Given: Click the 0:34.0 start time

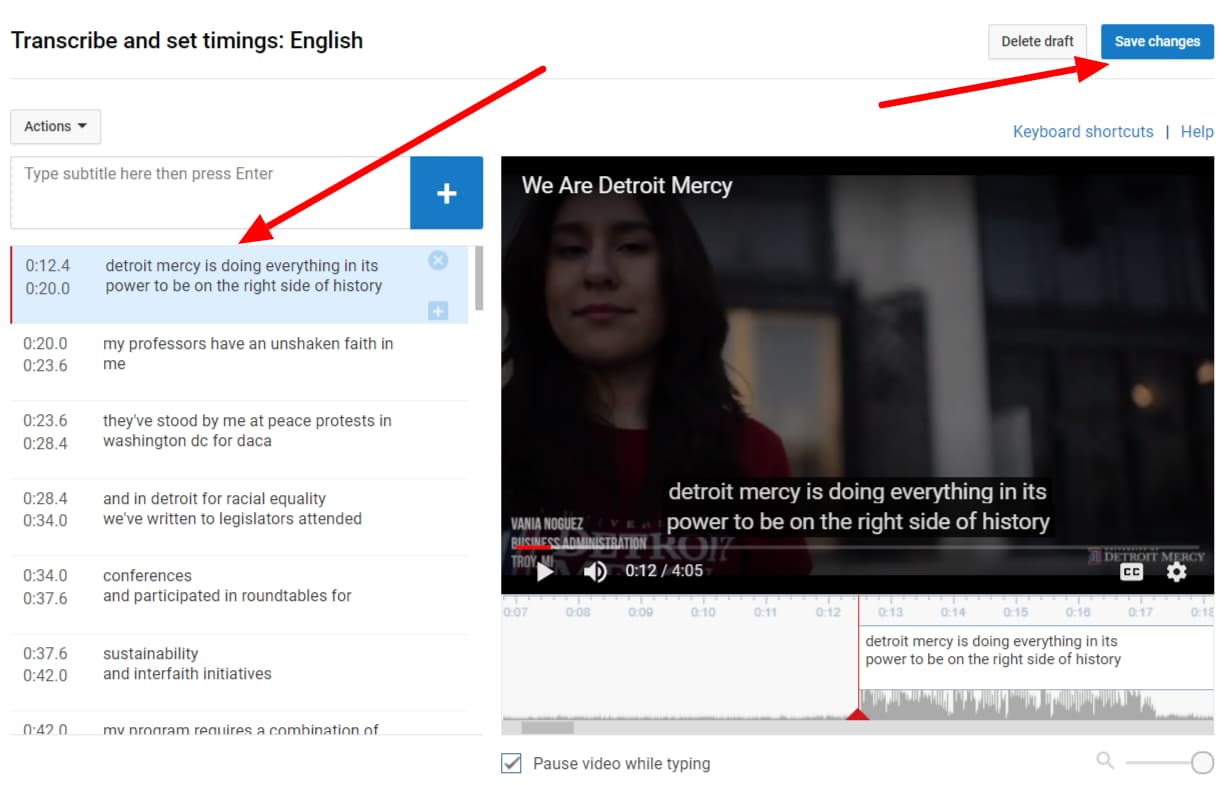Looking at the screenshot, I should pyautogui.click(x=46, y=575).
